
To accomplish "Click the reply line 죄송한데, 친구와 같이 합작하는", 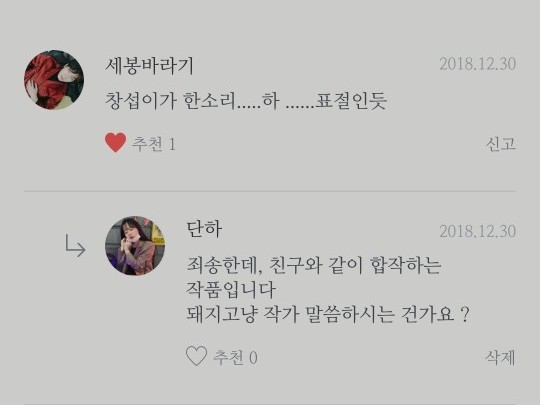I will pos(314,266).
